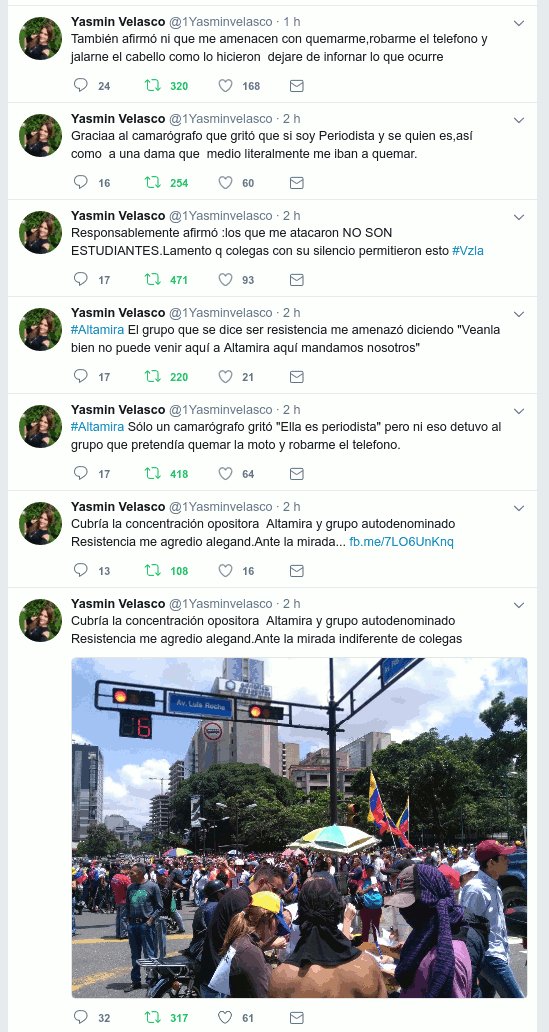Send the 254-retweet tweet via direct message
Image resolution: width=549 pixels, height=1032 pixels.
click(297, 183)
